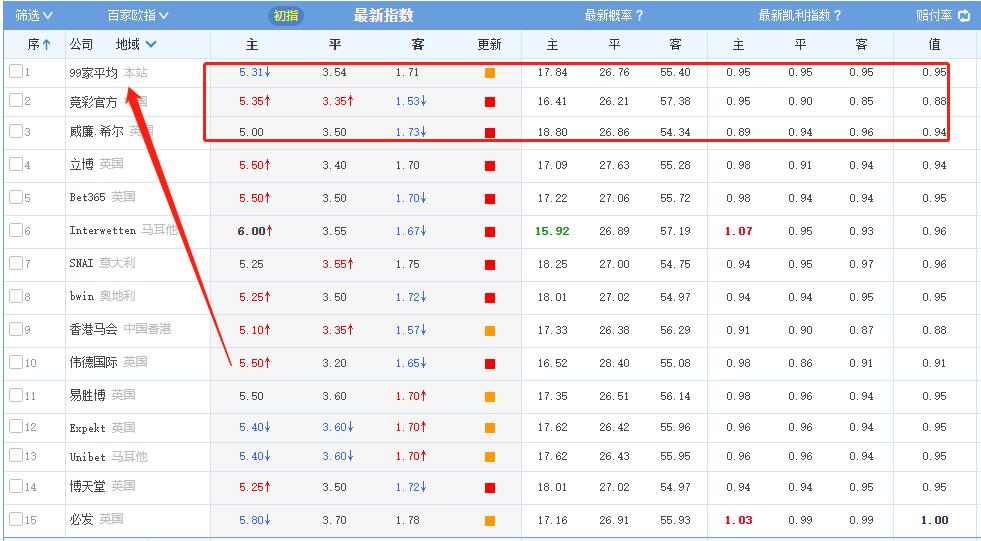Click the red update square for bwin
Viewport: 981px width, 541px height.
coord(490,298)
